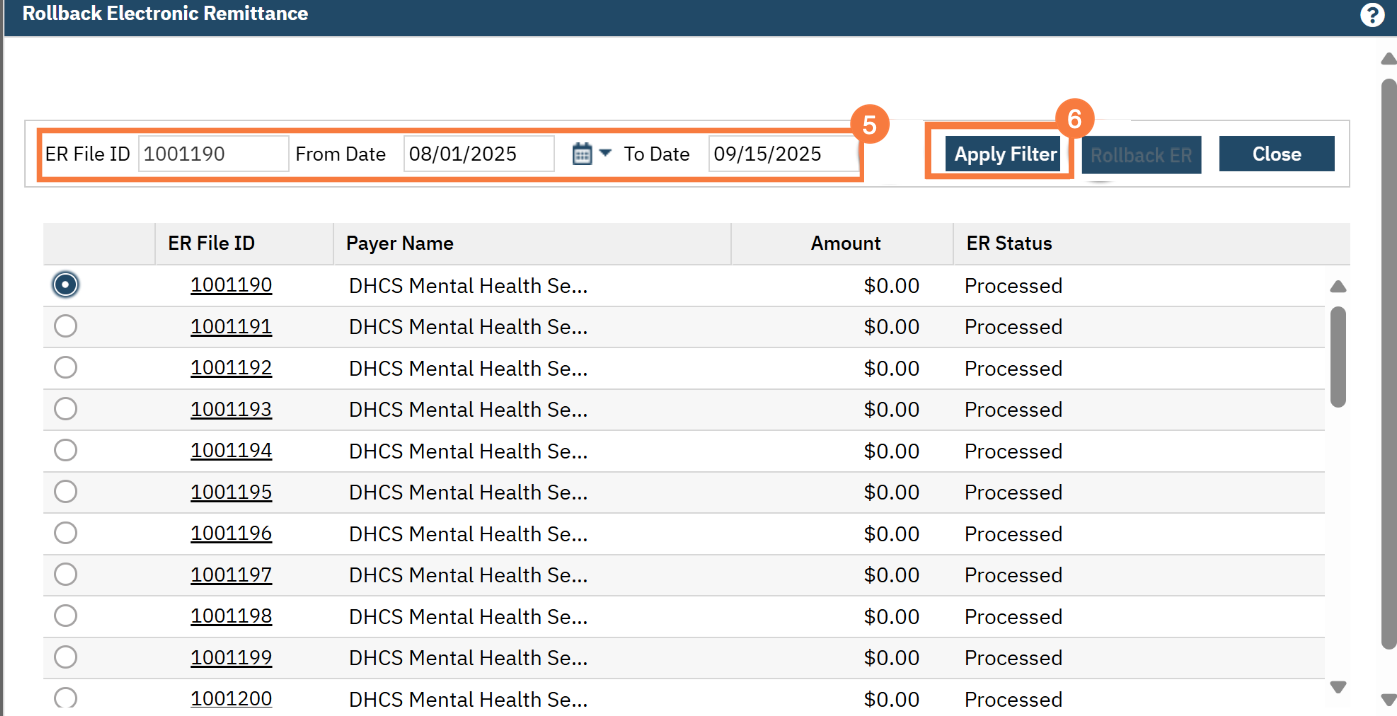Select radio button for ER file 1001193
The image size is (1397, 716).
(x=65, y=409)
